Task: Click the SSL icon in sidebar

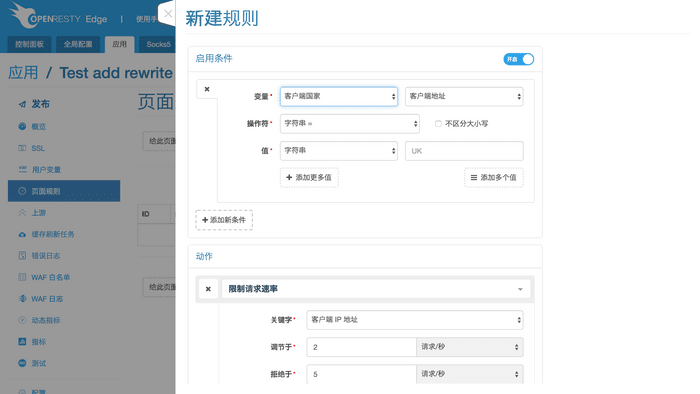Action: tap(22, 148)
